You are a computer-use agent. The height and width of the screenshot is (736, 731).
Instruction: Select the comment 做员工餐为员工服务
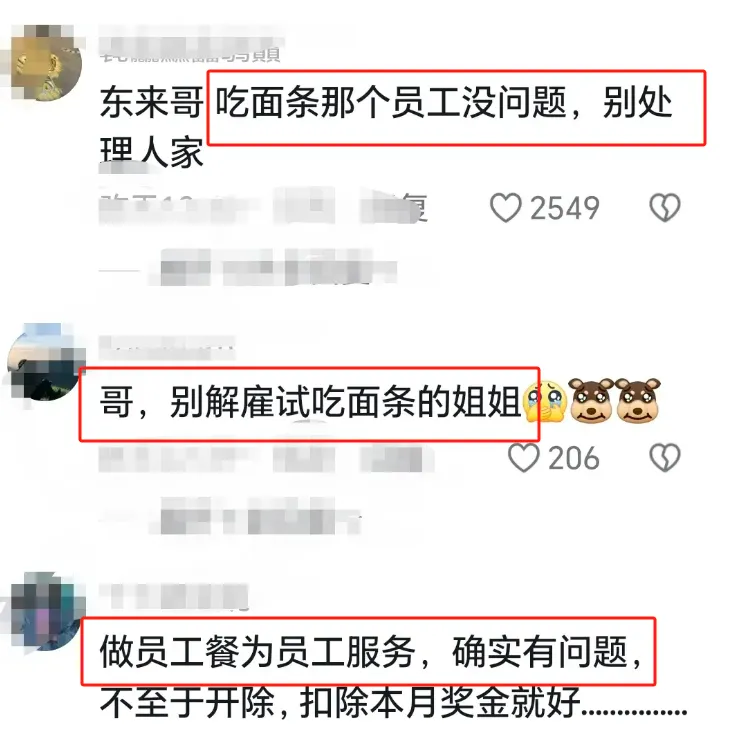click(257, 652)
